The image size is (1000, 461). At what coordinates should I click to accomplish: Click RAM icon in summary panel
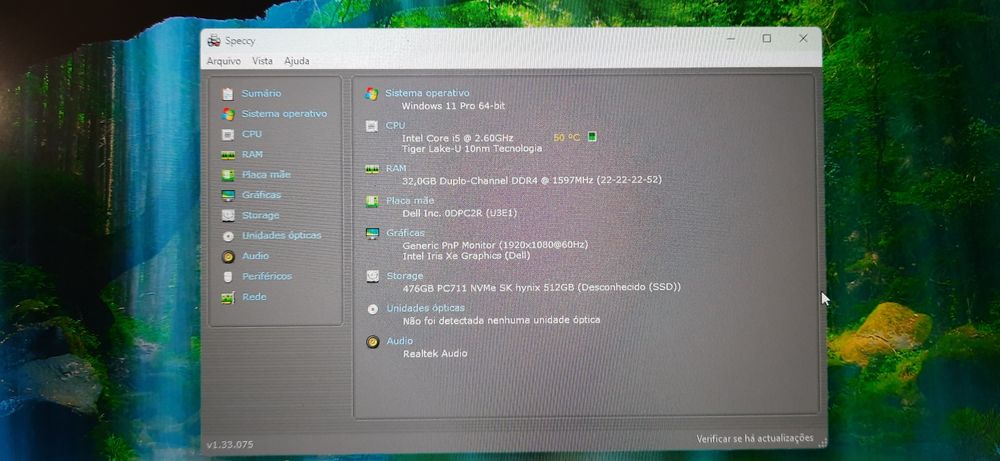[372, 169]
